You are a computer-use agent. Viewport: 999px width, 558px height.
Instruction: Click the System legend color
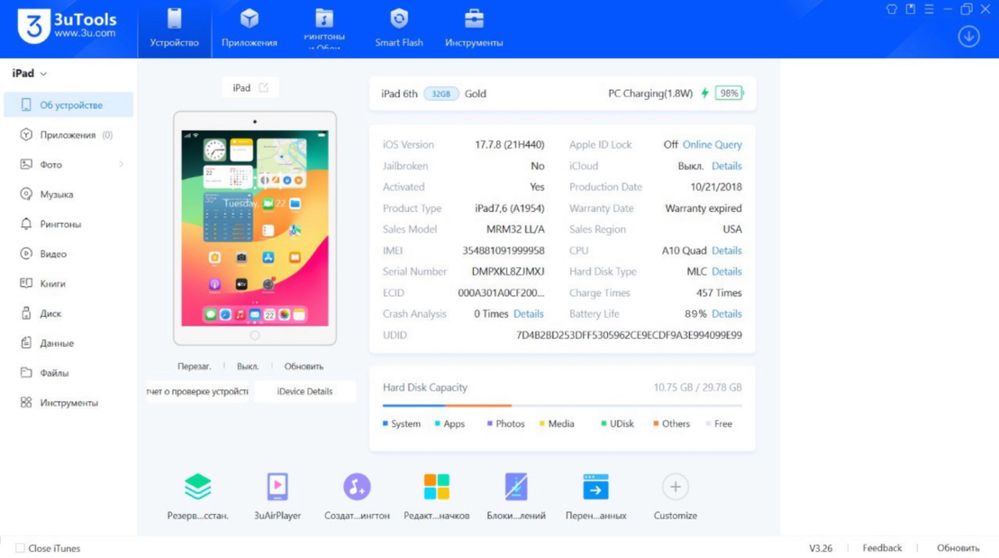(385, 424)
